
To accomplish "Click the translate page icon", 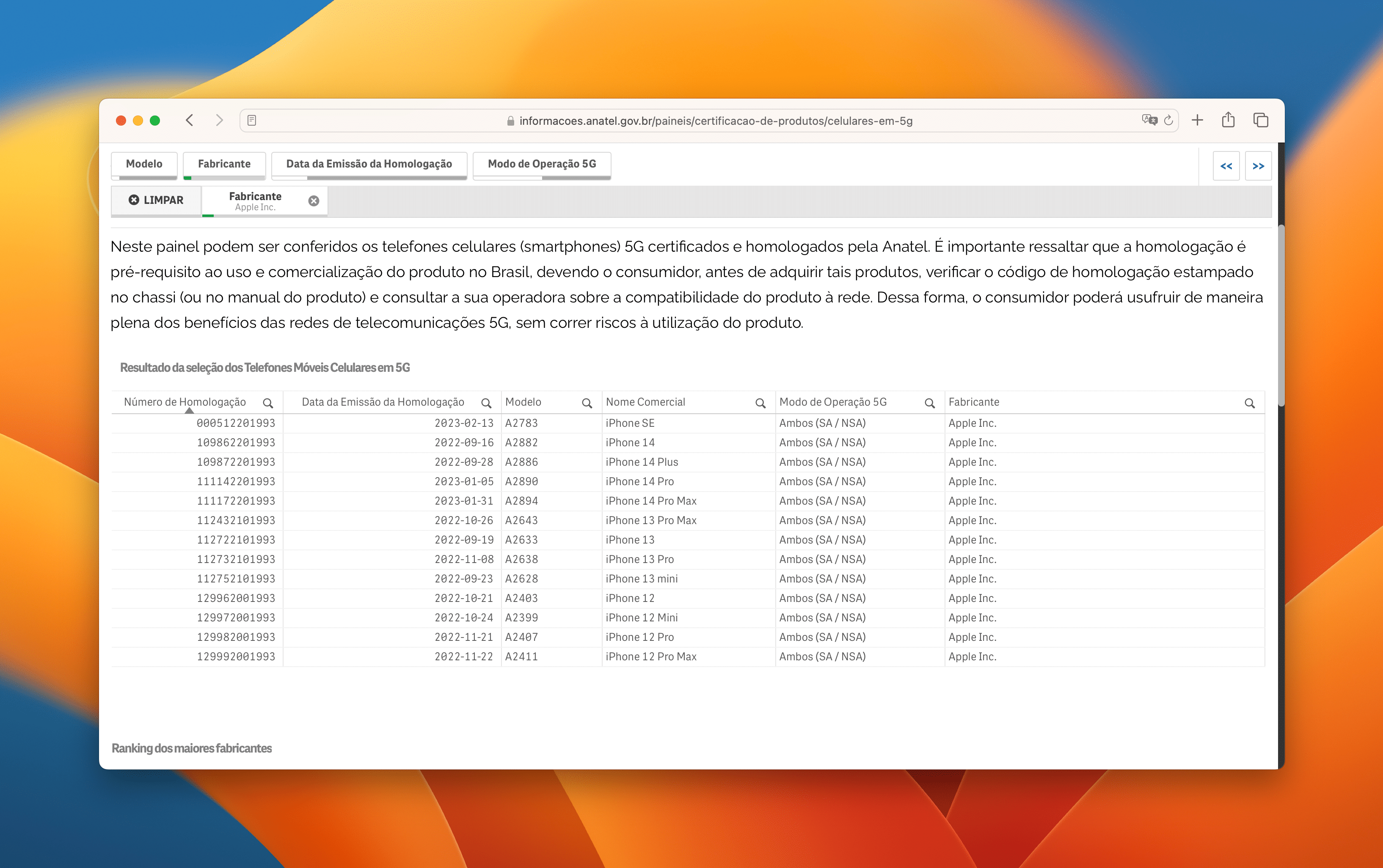I will [x=1149, y=120].
